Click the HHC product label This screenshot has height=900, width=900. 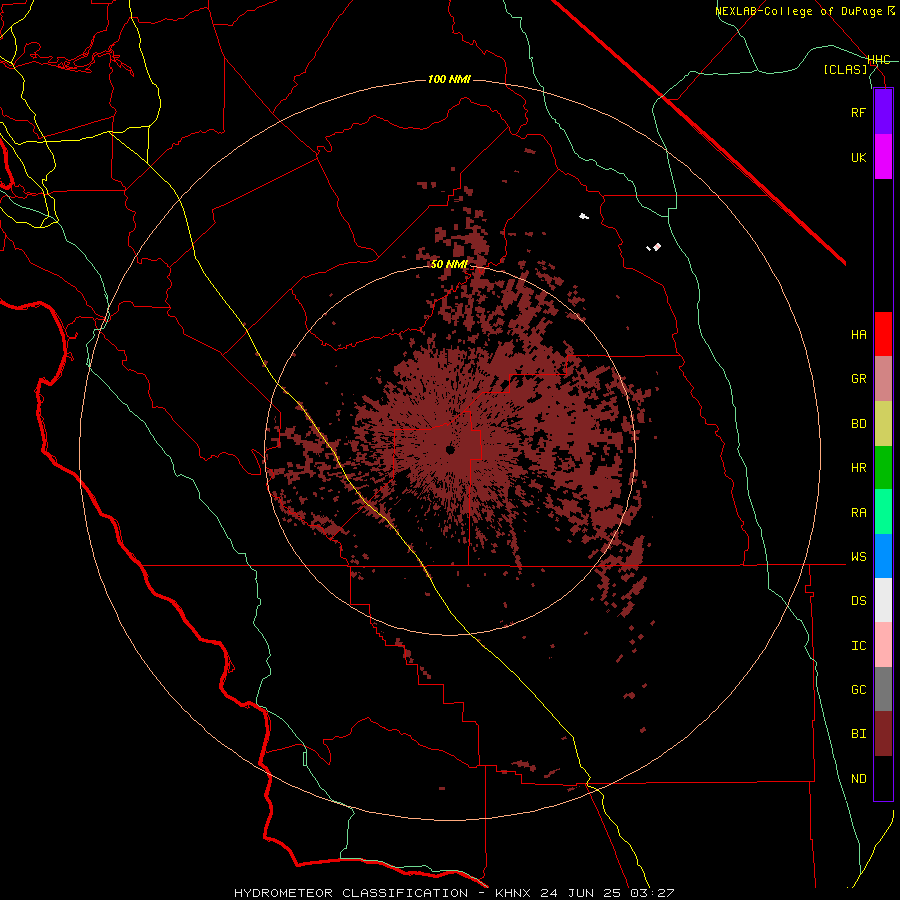point(879,60)
